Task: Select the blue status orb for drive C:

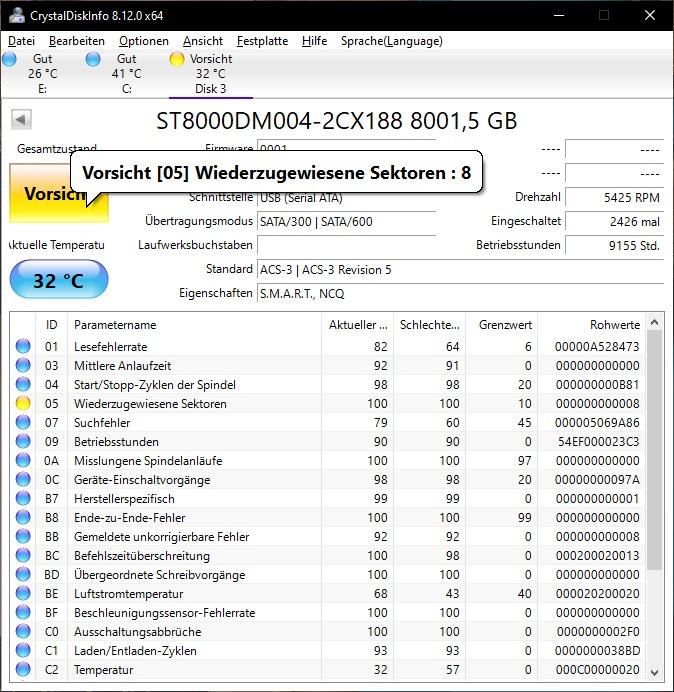Action: tap(93, 59)
